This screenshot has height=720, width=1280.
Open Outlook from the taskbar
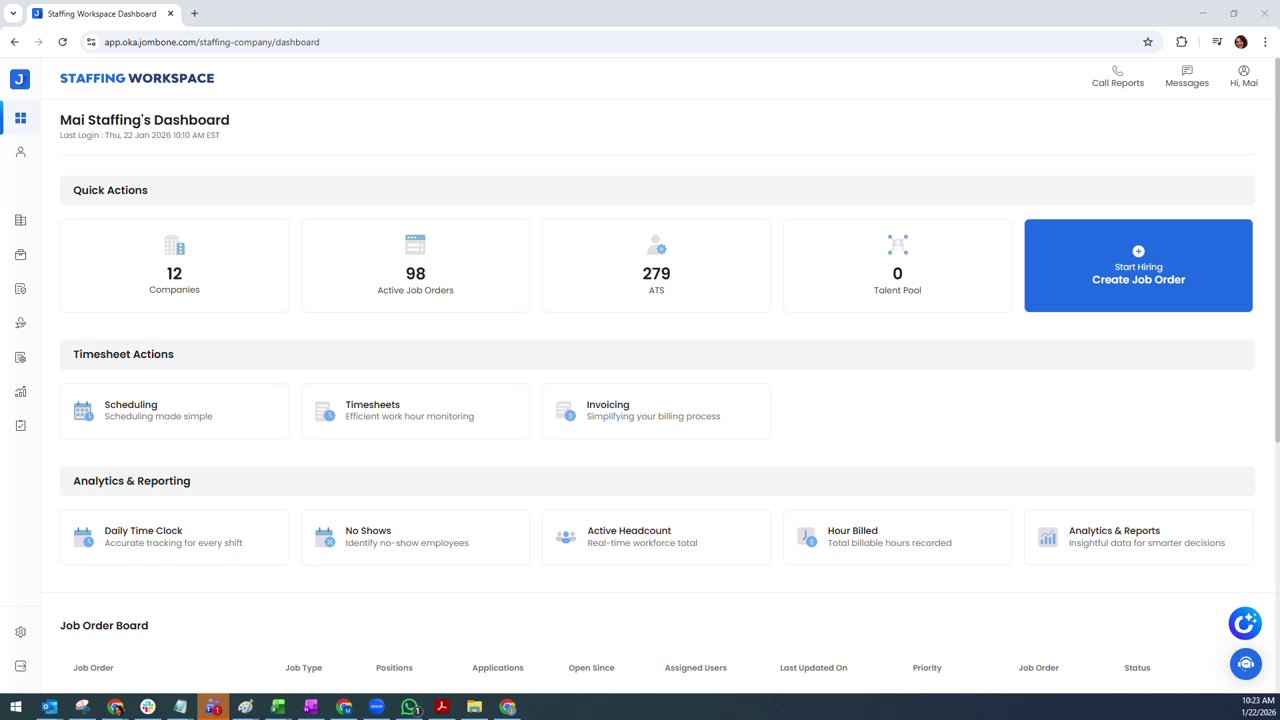click(x=49, y=707)
